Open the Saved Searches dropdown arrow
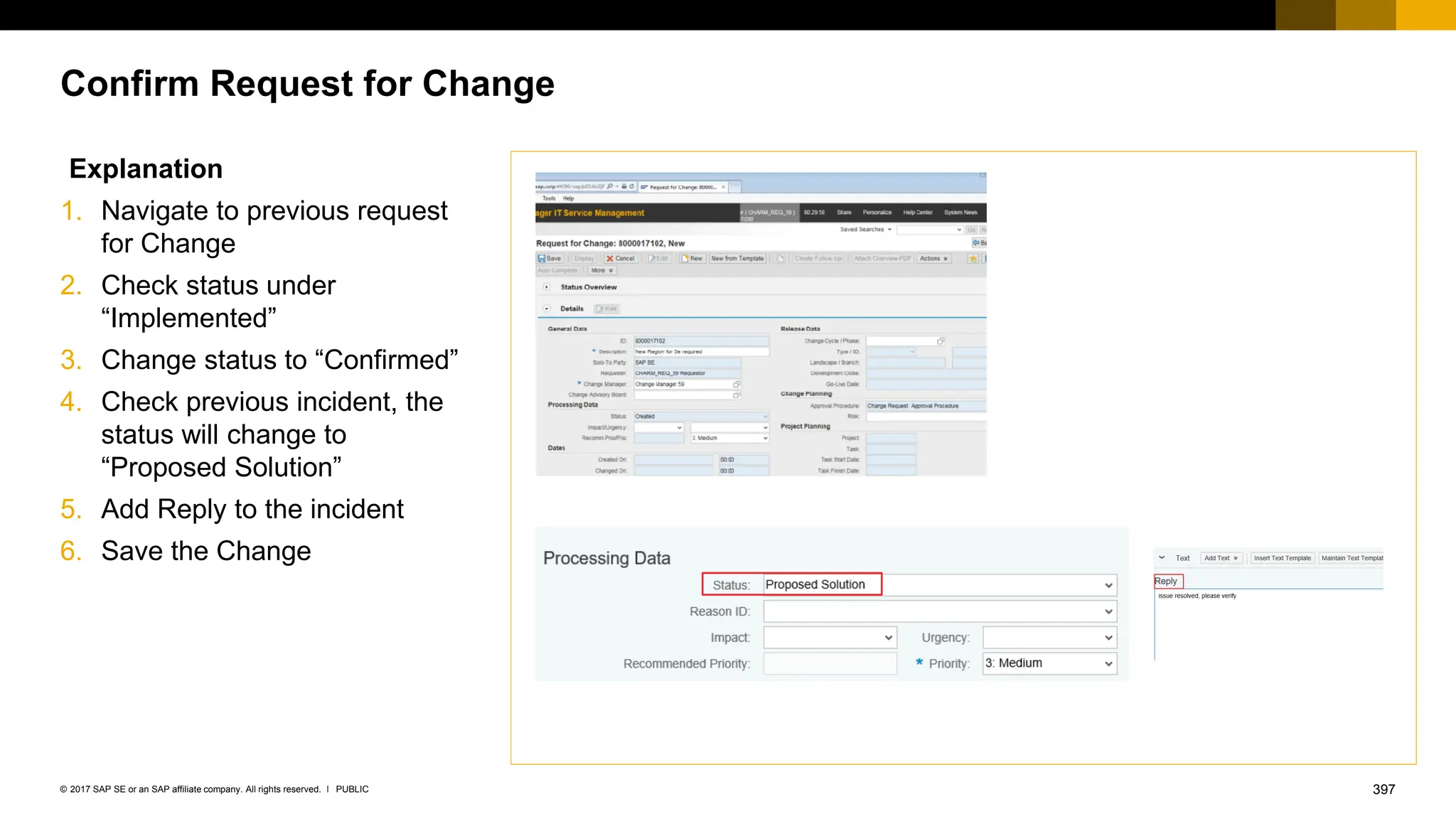Screen dimensions: 1456x819 (889, 230)
